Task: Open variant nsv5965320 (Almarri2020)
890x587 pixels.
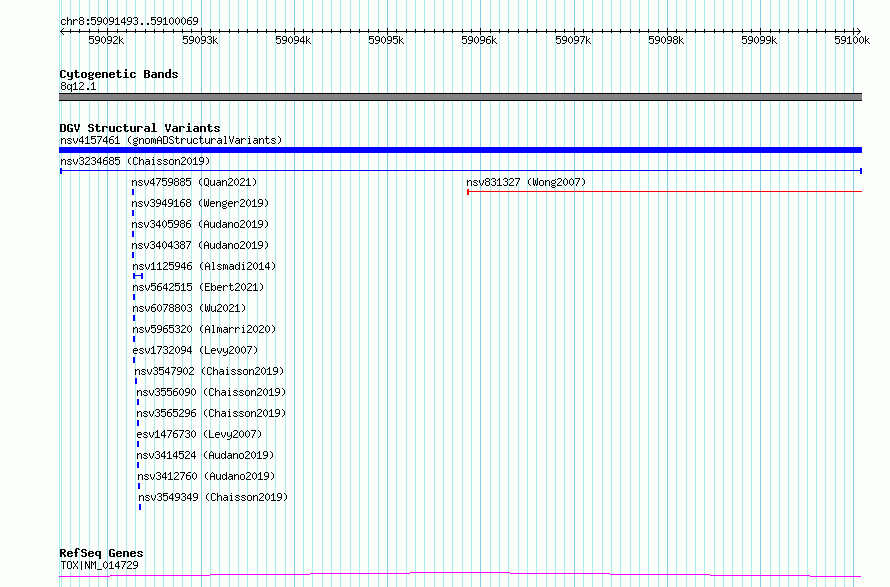Action: [x=204, y=329]
